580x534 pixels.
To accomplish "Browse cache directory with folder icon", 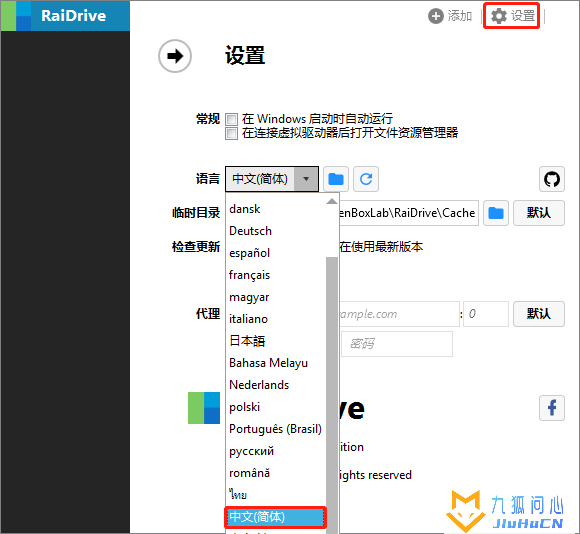I will point(496,213).
